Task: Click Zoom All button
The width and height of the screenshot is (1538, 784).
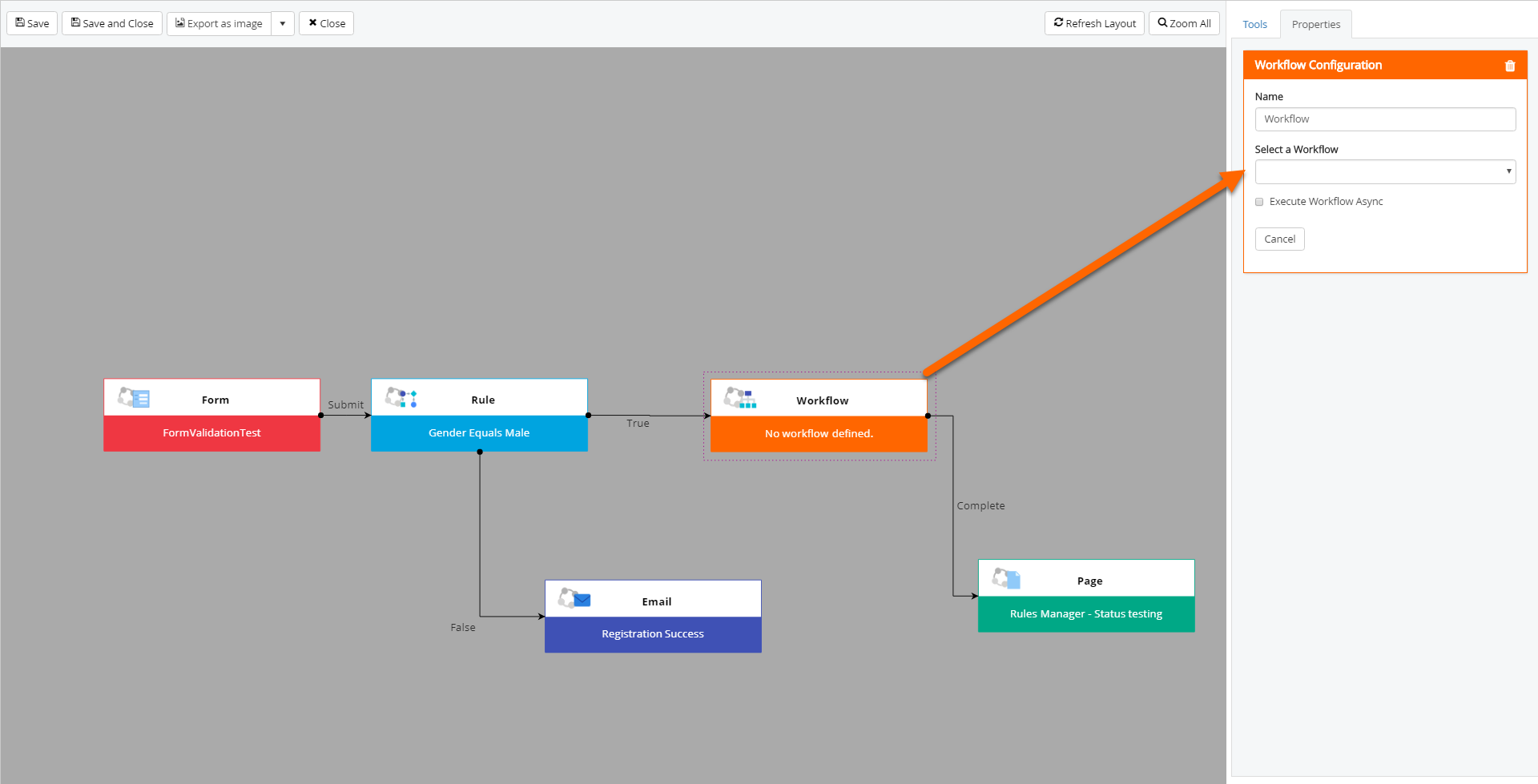Action: pos(1184,23)
